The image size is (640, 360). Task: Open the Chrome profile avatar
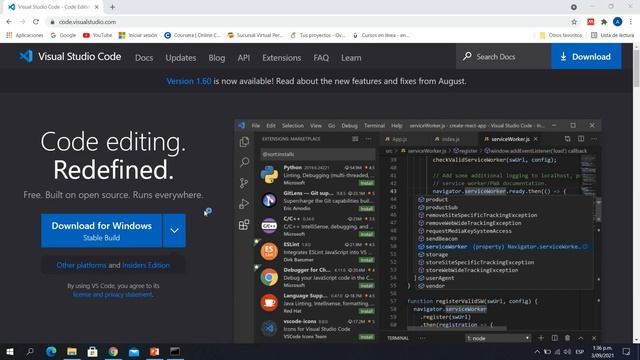(618, 22)
